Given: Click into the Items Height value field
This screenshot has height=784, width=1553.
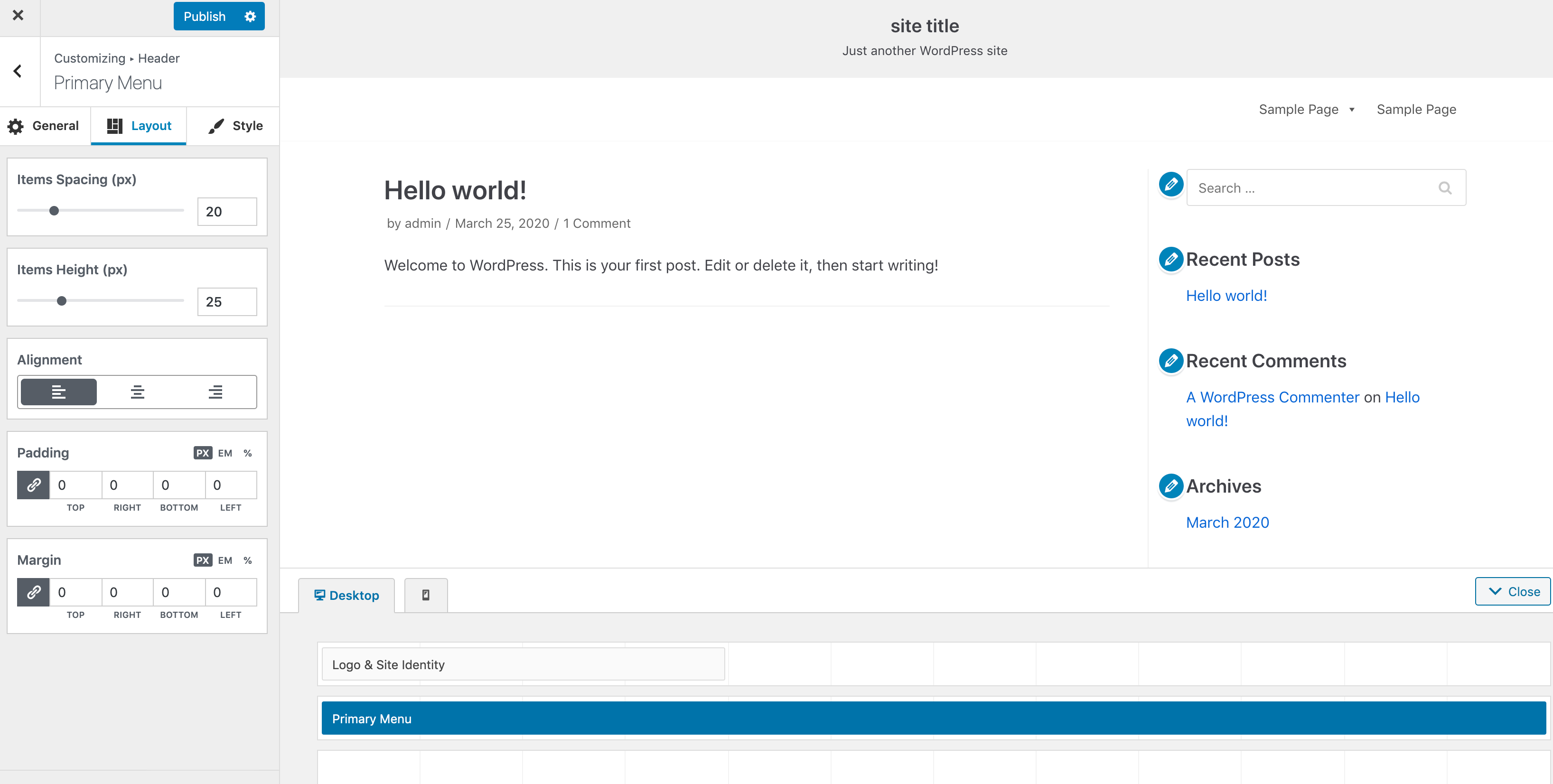Looking at the screenshot, I should (x=227, y=301).
